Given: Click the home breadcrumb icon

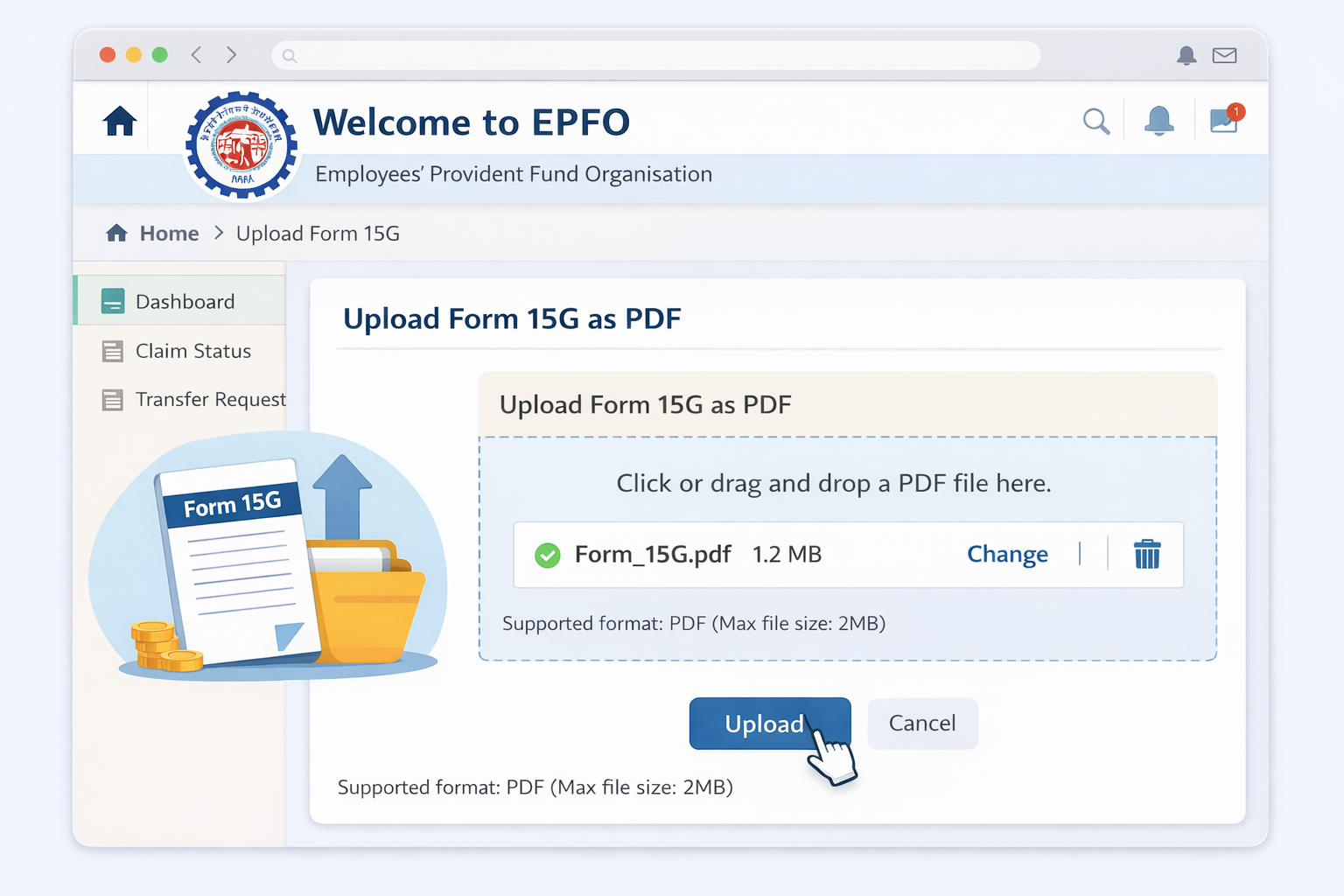Looking at the screenshot, I should [x=116, y=233].
